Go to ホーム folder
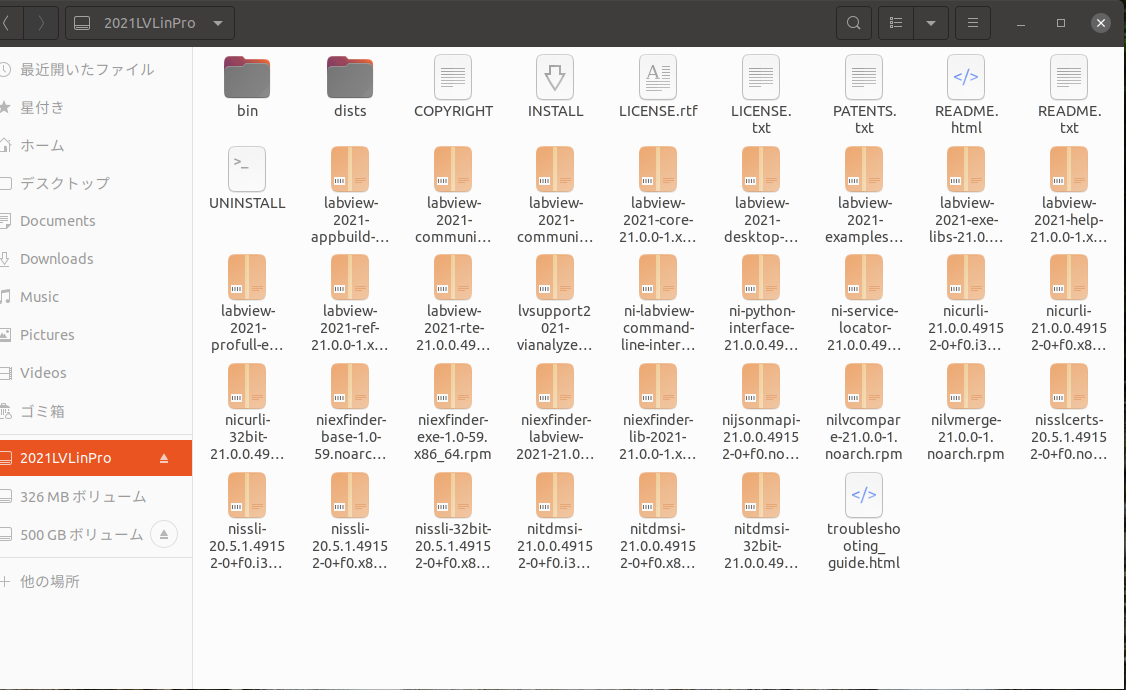The height and width of the screenshot is (690, 1126). point(96,146)
